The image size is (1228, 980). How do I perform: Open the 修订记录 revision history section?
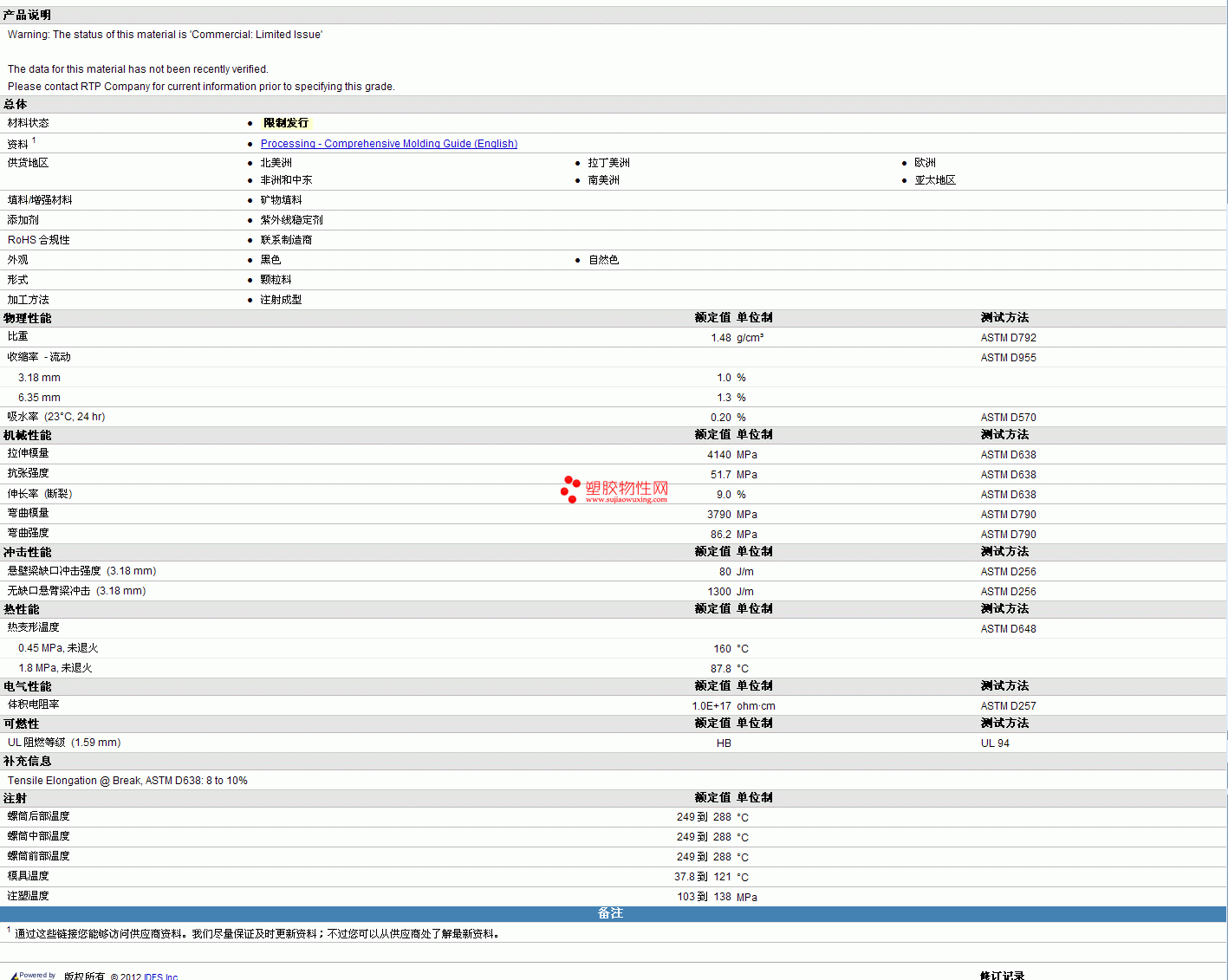(x=1002, y=976)
